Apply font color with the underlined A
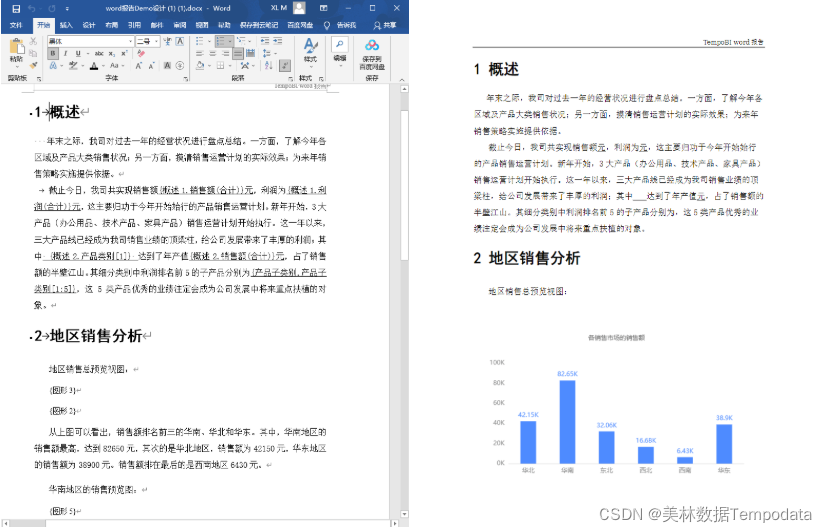Image resolution: width=827 pixels, height=532 pixels. pos(94,66)
